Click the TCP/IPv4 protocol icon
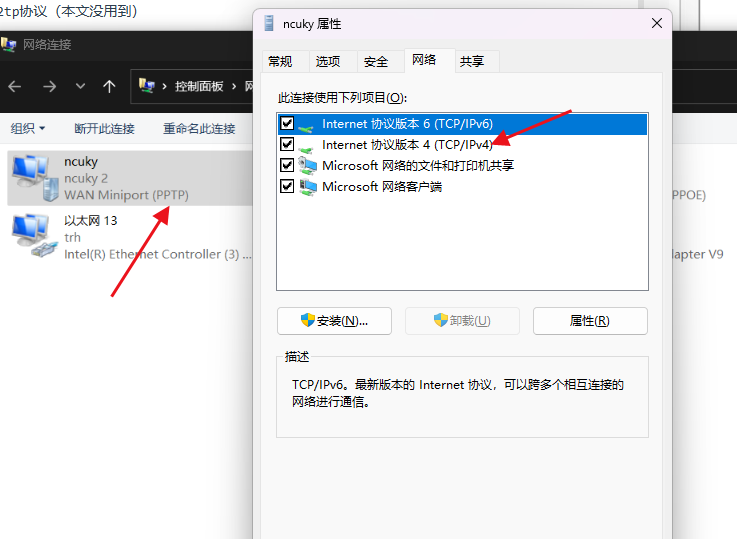Viewport: 737px width, 539px height. pyautogui.click(x=307, y=148)
